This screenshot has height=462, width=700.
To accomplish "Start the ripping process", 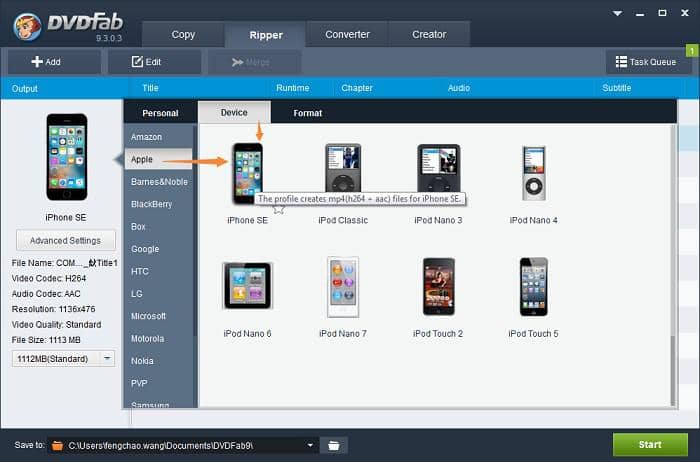I will pyautogui.click(x=650, y=445).
